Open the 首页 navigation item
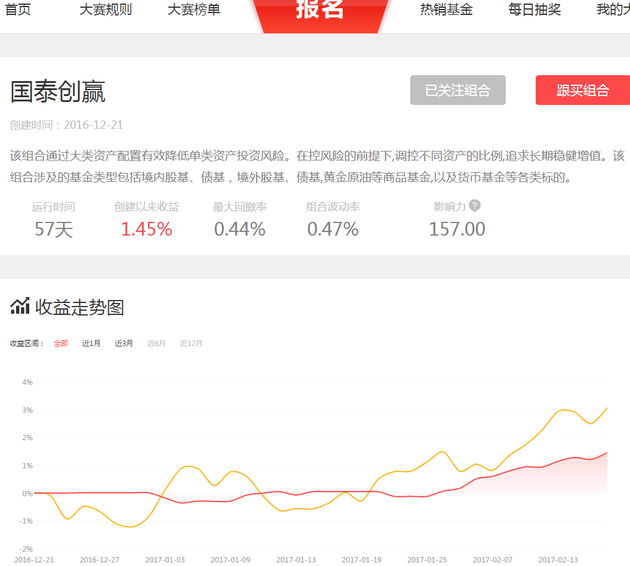The image size is (630, 566). (18, 9)
